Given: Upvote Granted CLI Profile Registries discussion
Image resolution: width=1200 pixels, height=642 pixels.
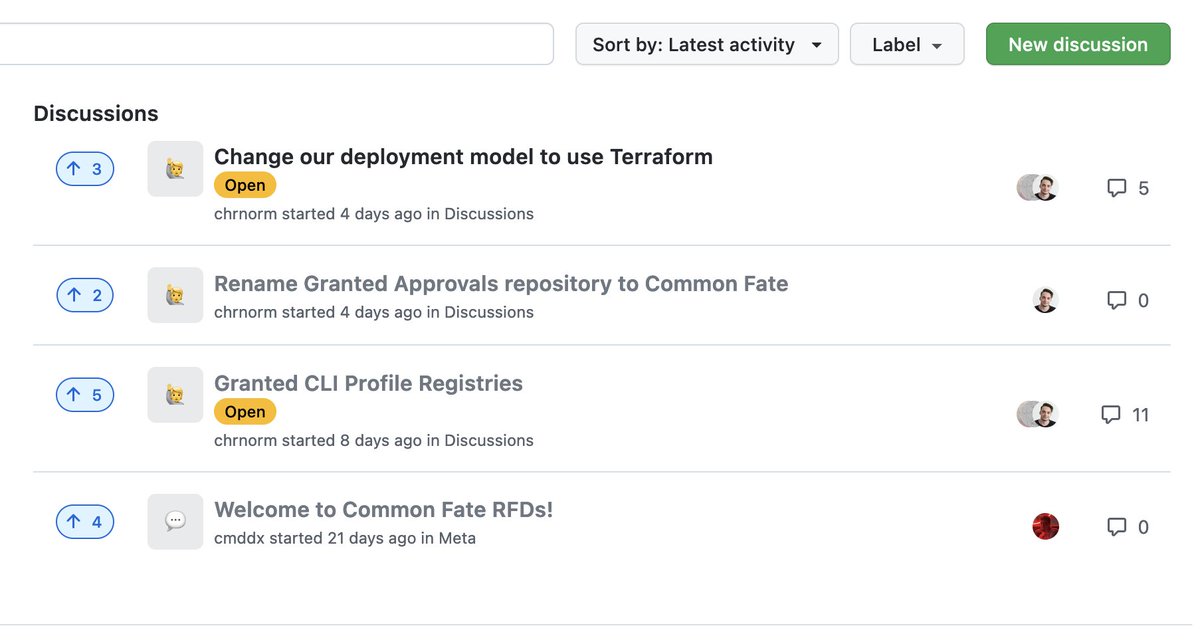Looking at the screenshot, I should (85, 395).
